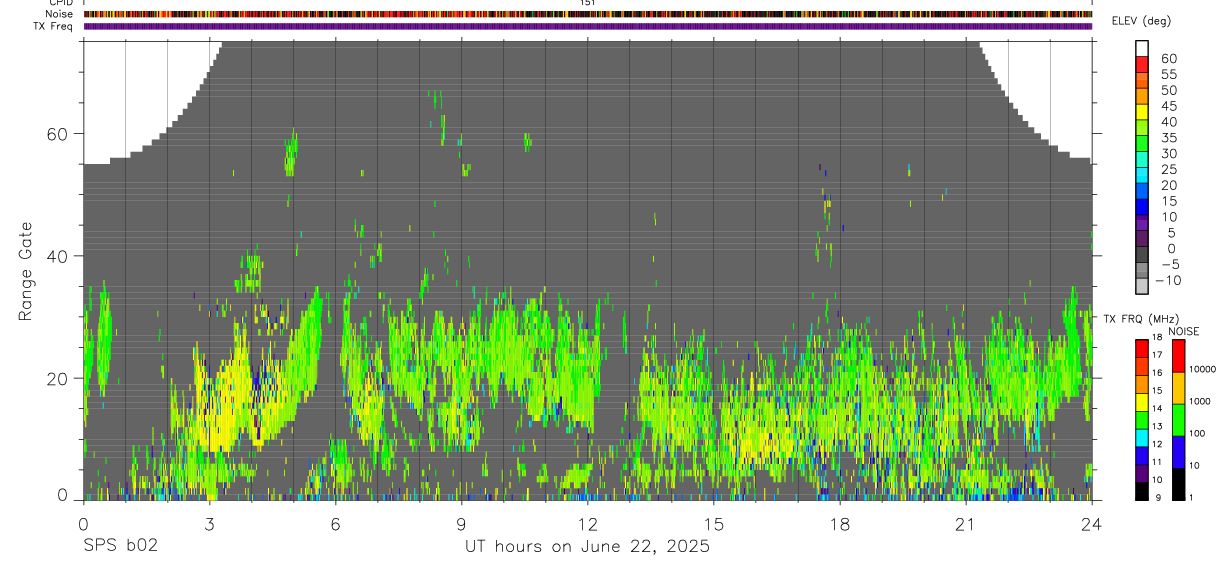The height and width of the screenshot is (567, 1228).
Task: Click the yellow 14–15 MHz TX FRQ swatch
Action: [x=1141, y=401]
